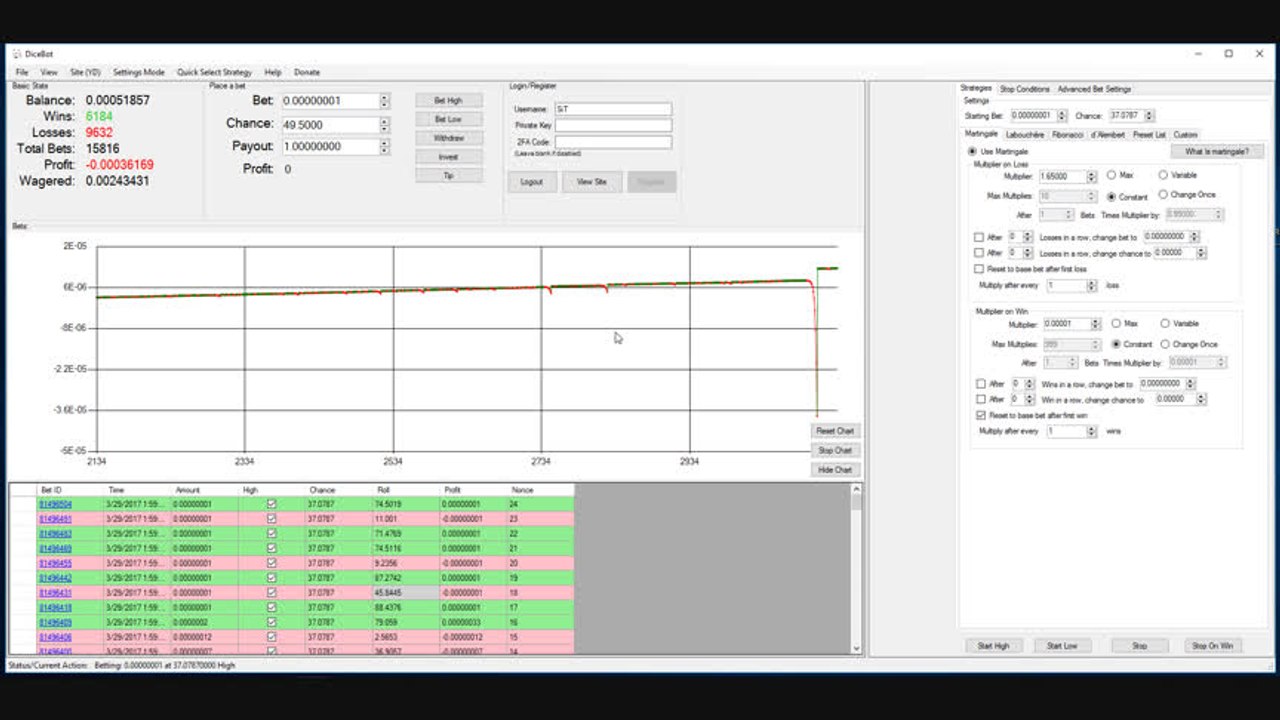Enable wins in a row change bet checkbox

point(980,384)
